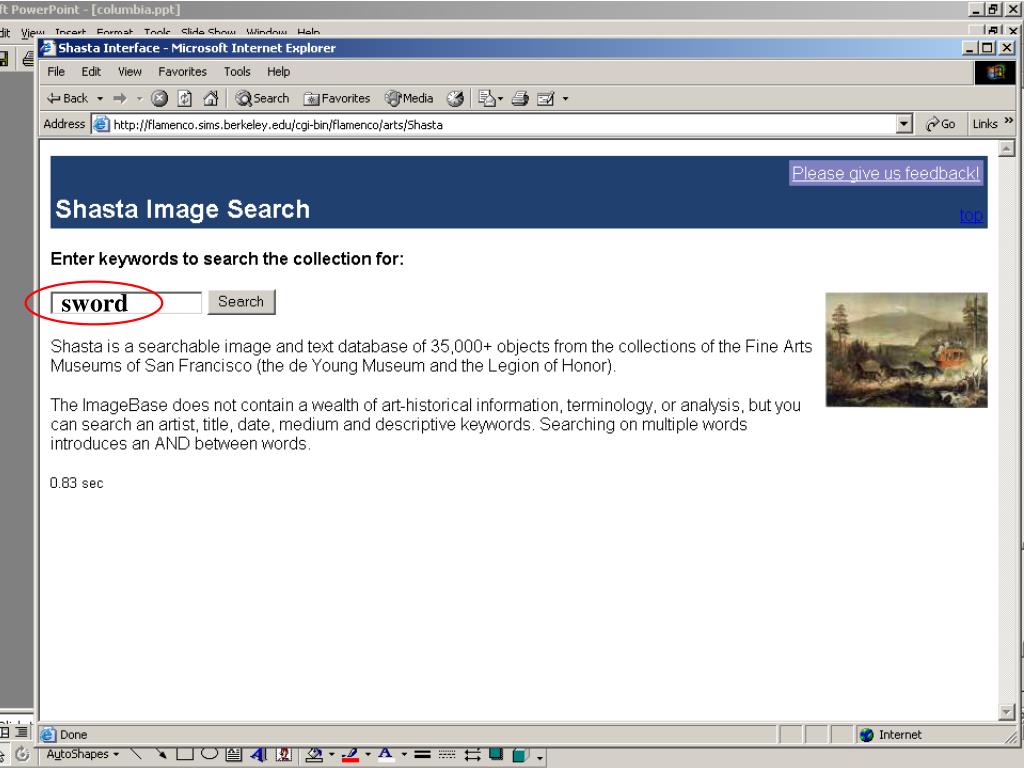Image resolution: width=1024 pixels, height=768 pixels.
Task: Click the Dash Style icon in PowerPoint
Action: point(447,754)
